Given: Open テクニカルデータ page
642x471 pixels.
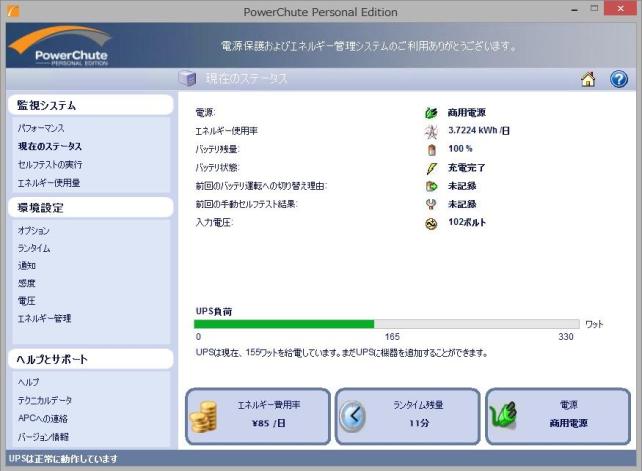Looking at the screenshot, I should [45, 400].
